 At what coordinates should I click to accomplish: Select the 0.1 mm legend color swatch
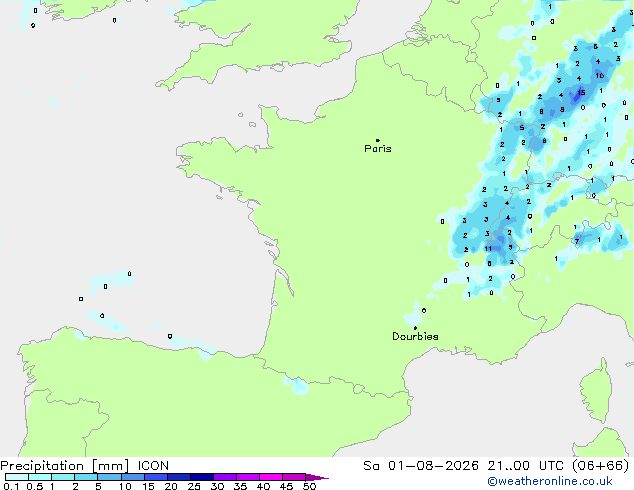pyautogui.click(x=17, y=477)
